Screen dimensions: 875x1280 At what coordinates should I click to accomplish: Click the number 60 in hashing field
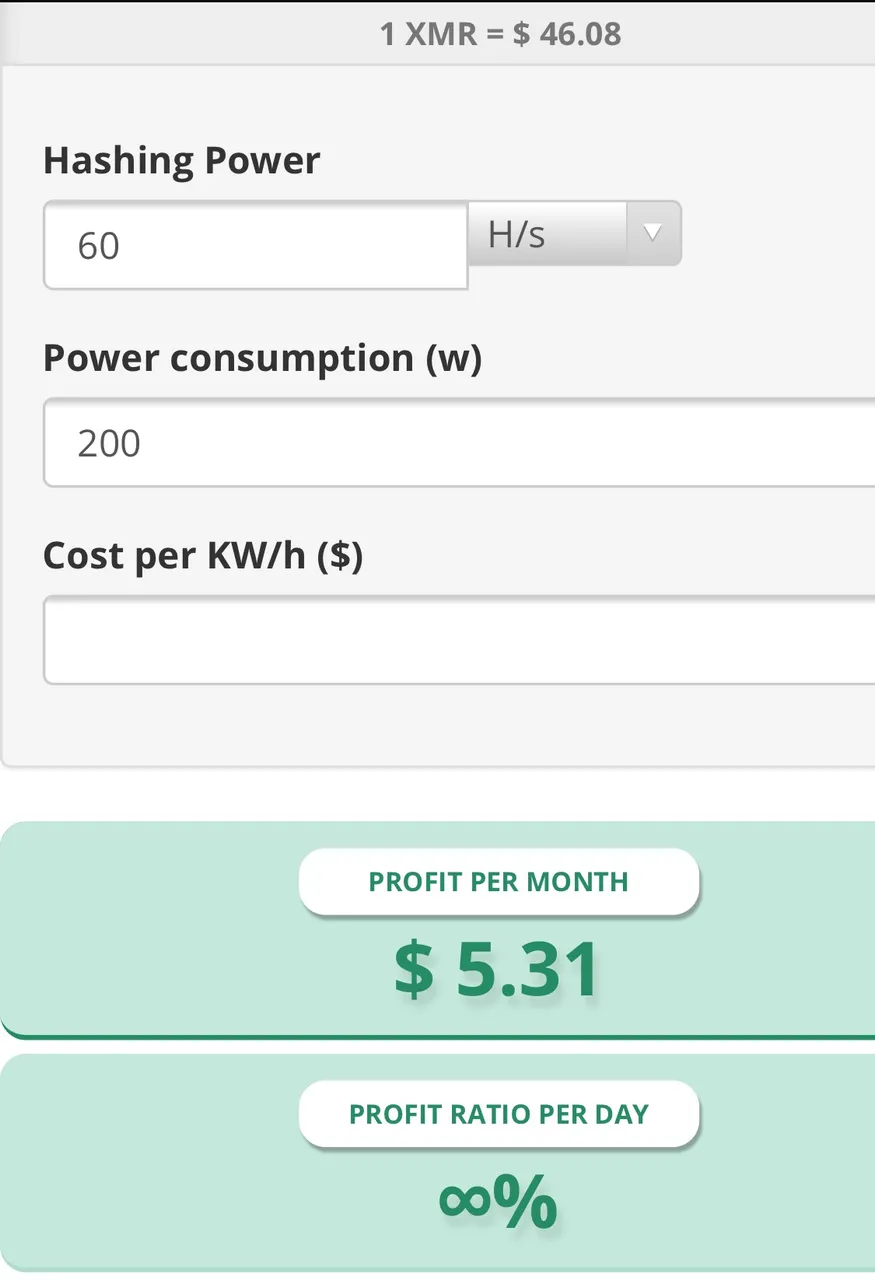point(99,246)
